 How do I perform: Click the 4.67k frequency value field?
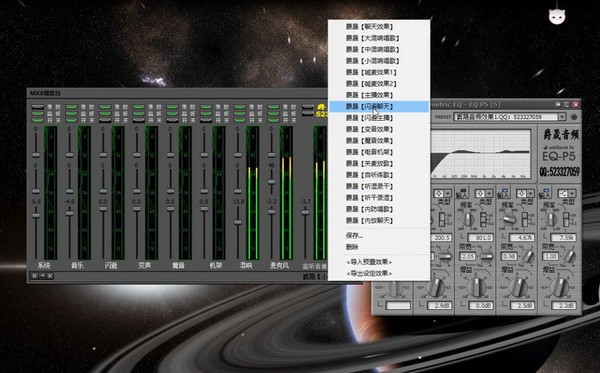522,238
